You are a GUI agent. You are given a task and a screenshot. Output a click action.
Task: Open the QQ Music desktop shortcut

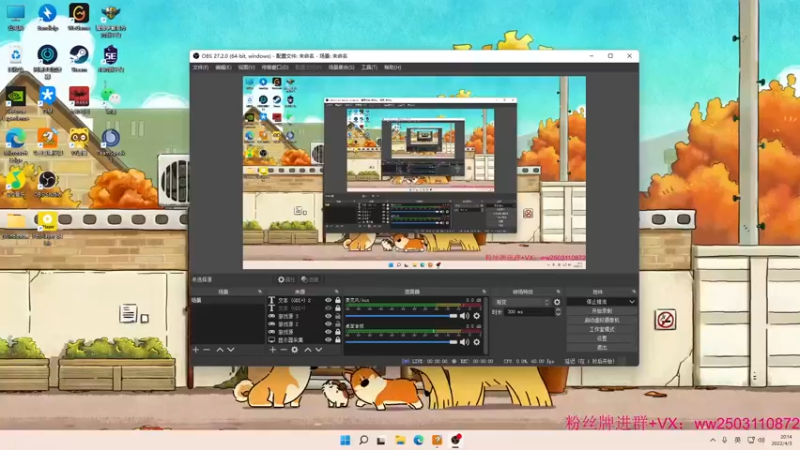pyautogui.click(x=15, y=184)
